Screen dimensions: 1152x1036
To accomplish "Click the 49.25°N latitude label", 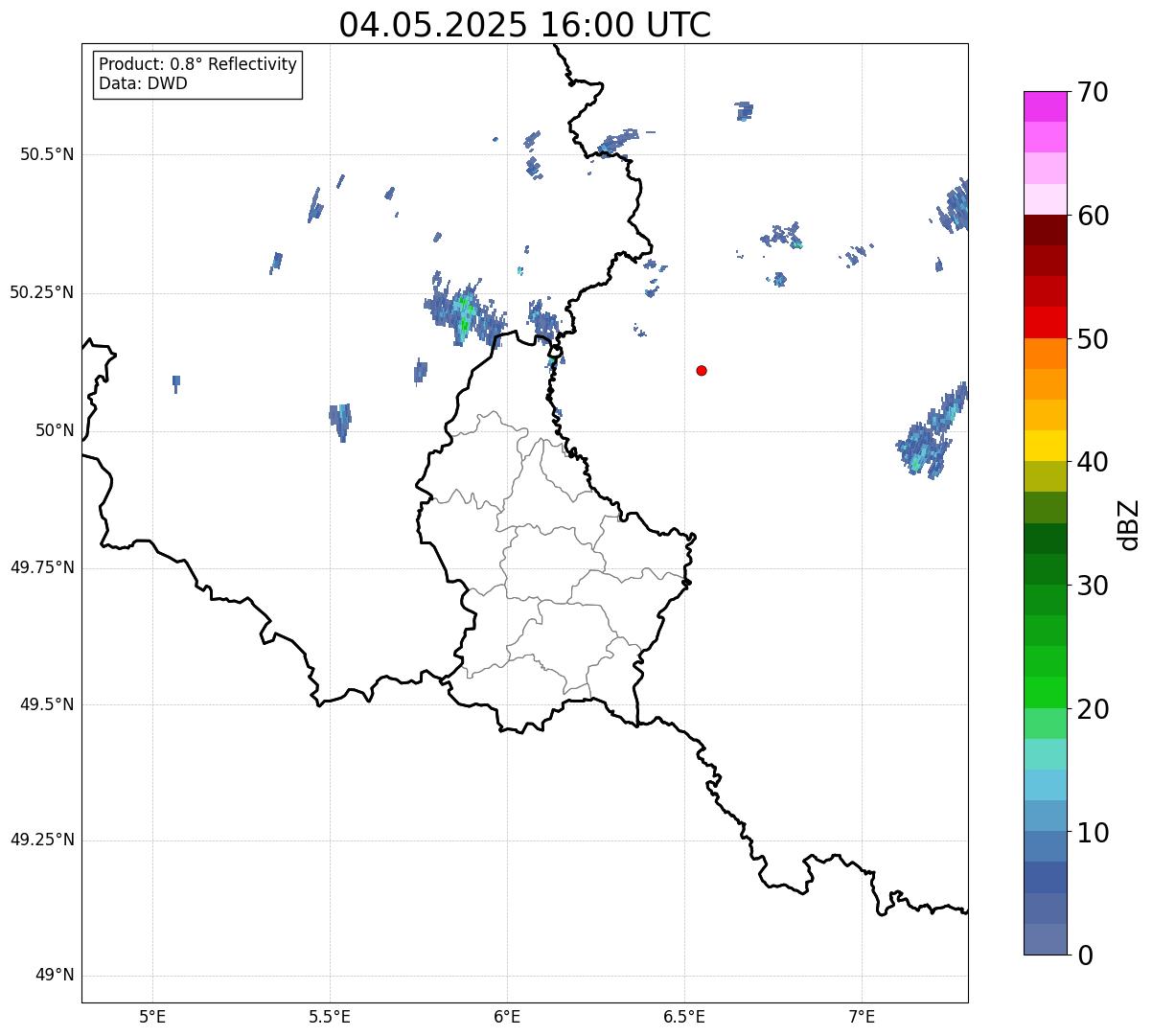I will click(42, 840).
